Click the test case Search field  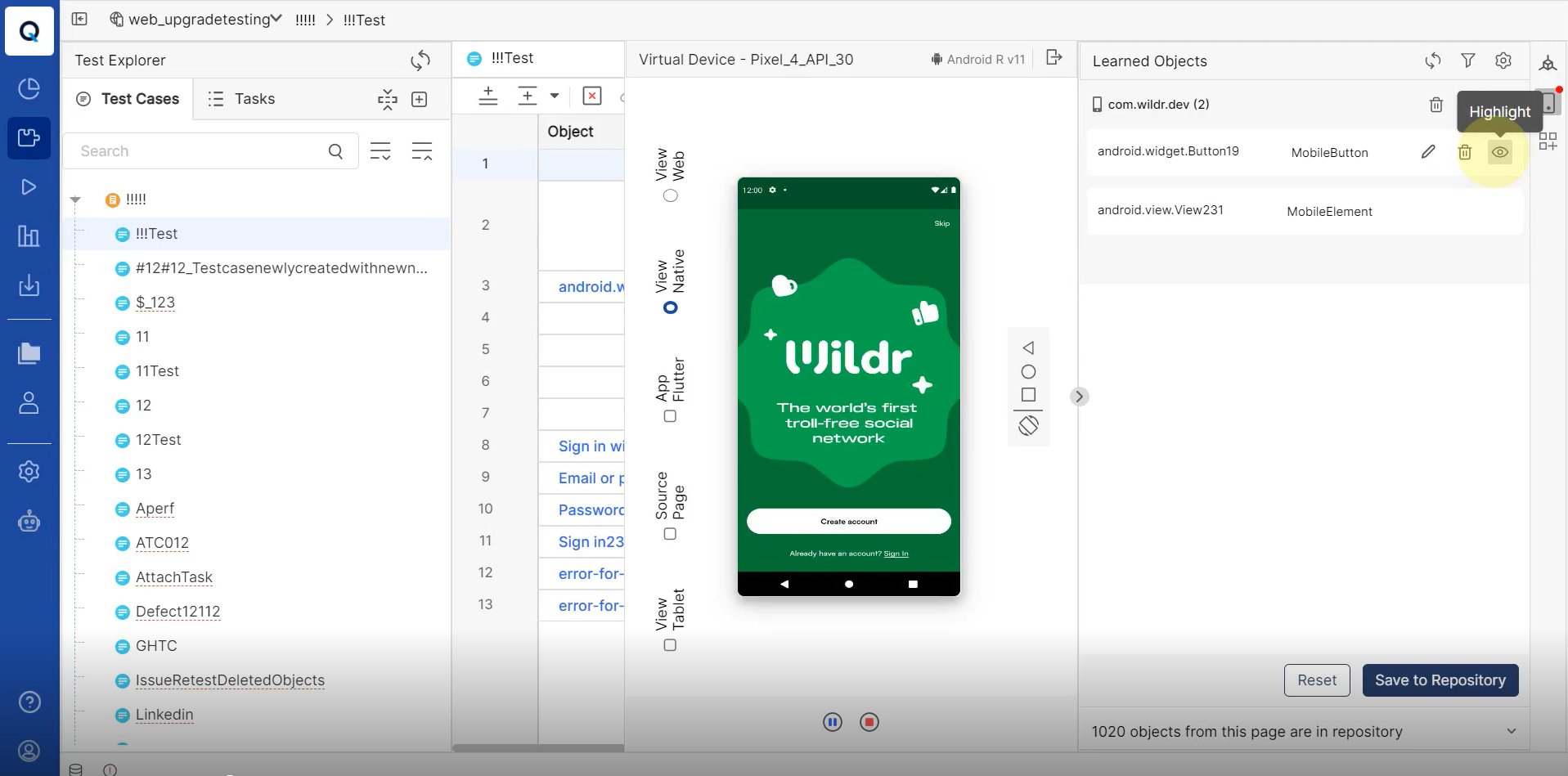click(x=200, y=151)
